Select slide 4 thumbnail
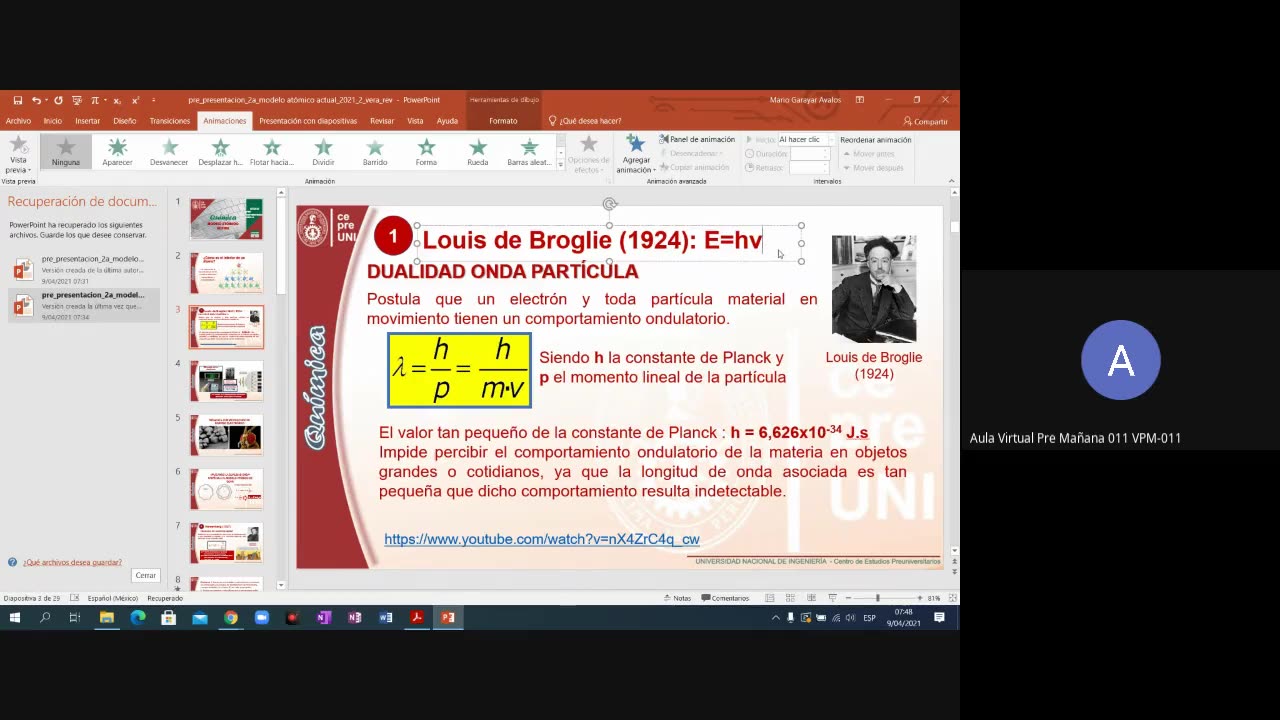1280x720 pixels. (227, 381)
